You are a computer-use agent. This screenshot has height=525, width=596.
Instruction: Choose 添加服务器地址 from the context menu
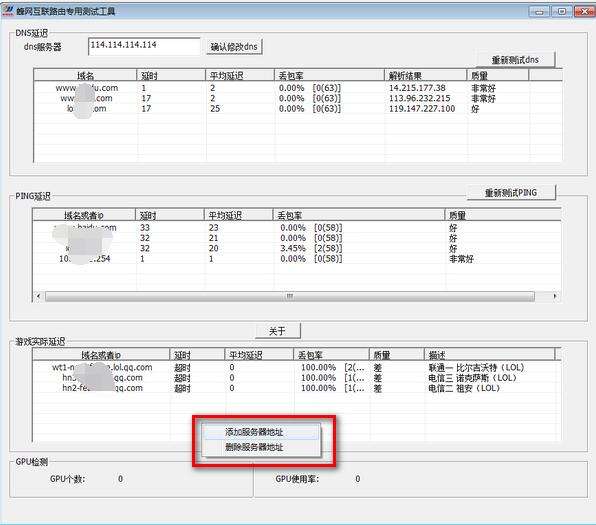click(x=261, y=432)
